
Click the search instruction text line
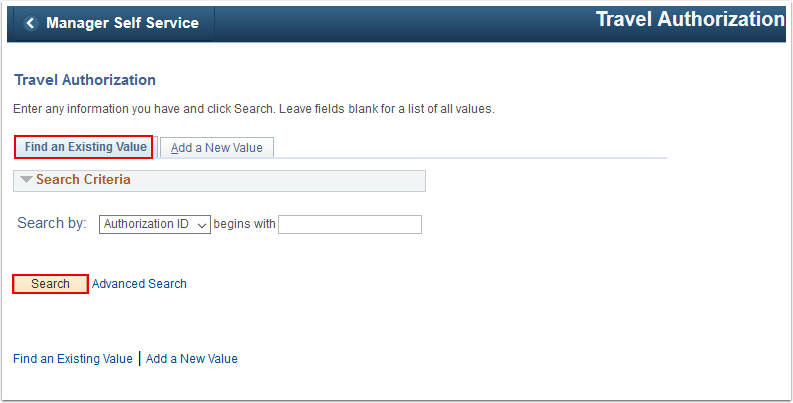[254, 109]
